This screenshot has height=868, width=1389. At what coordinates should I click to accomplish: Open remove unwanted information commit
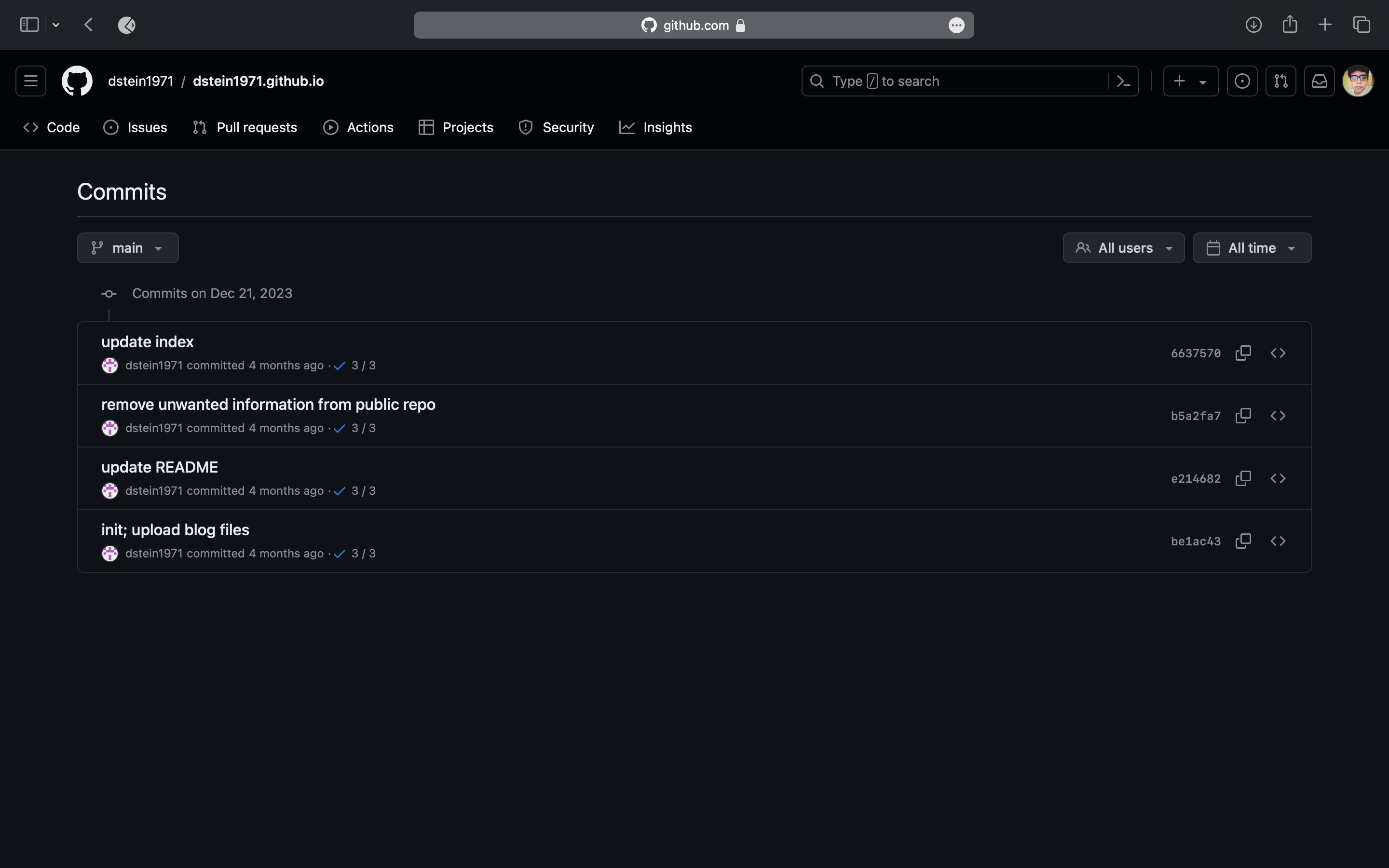click(x=268, y=404)
